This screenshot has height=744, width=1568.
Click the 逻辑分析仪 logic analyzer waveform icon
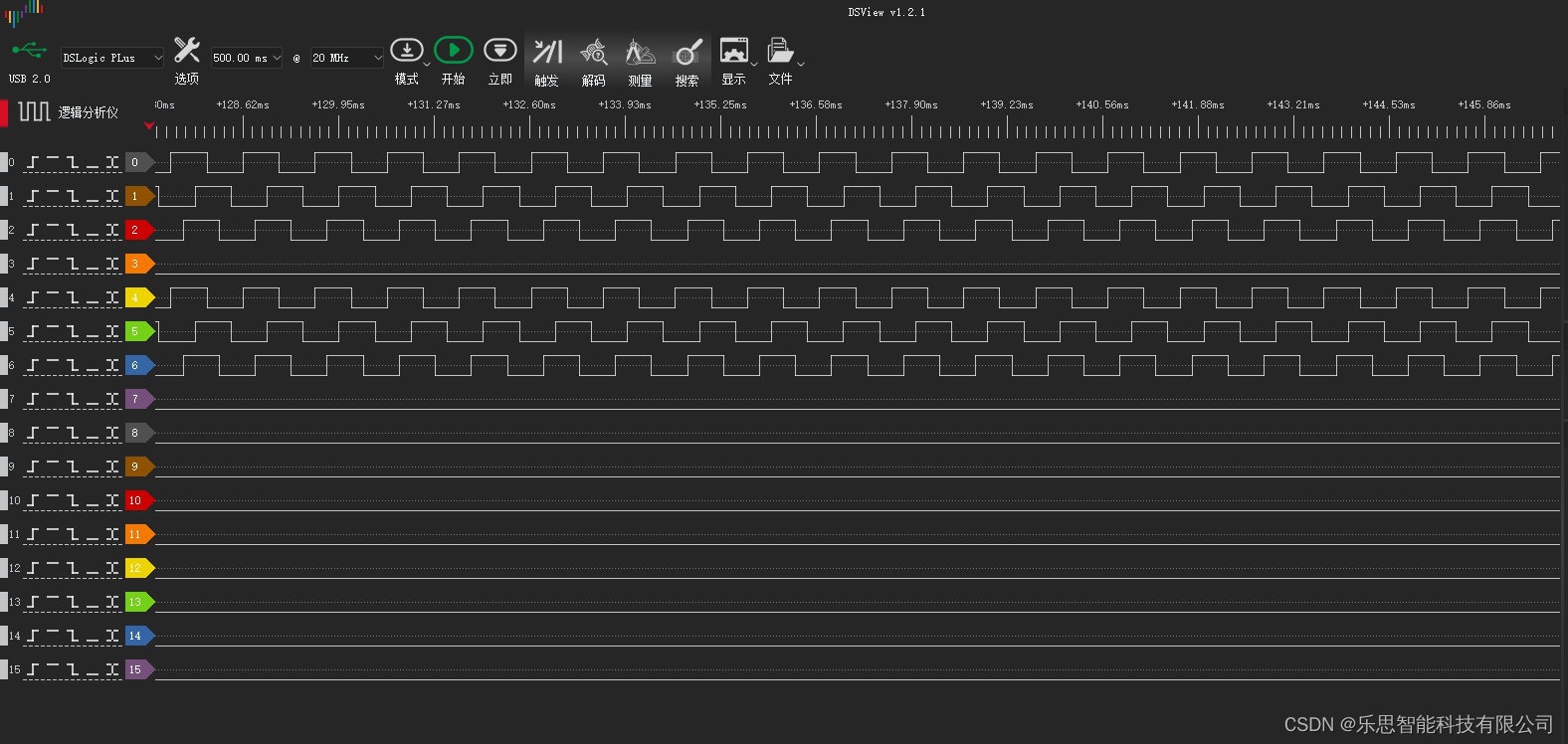pos(34,111)
